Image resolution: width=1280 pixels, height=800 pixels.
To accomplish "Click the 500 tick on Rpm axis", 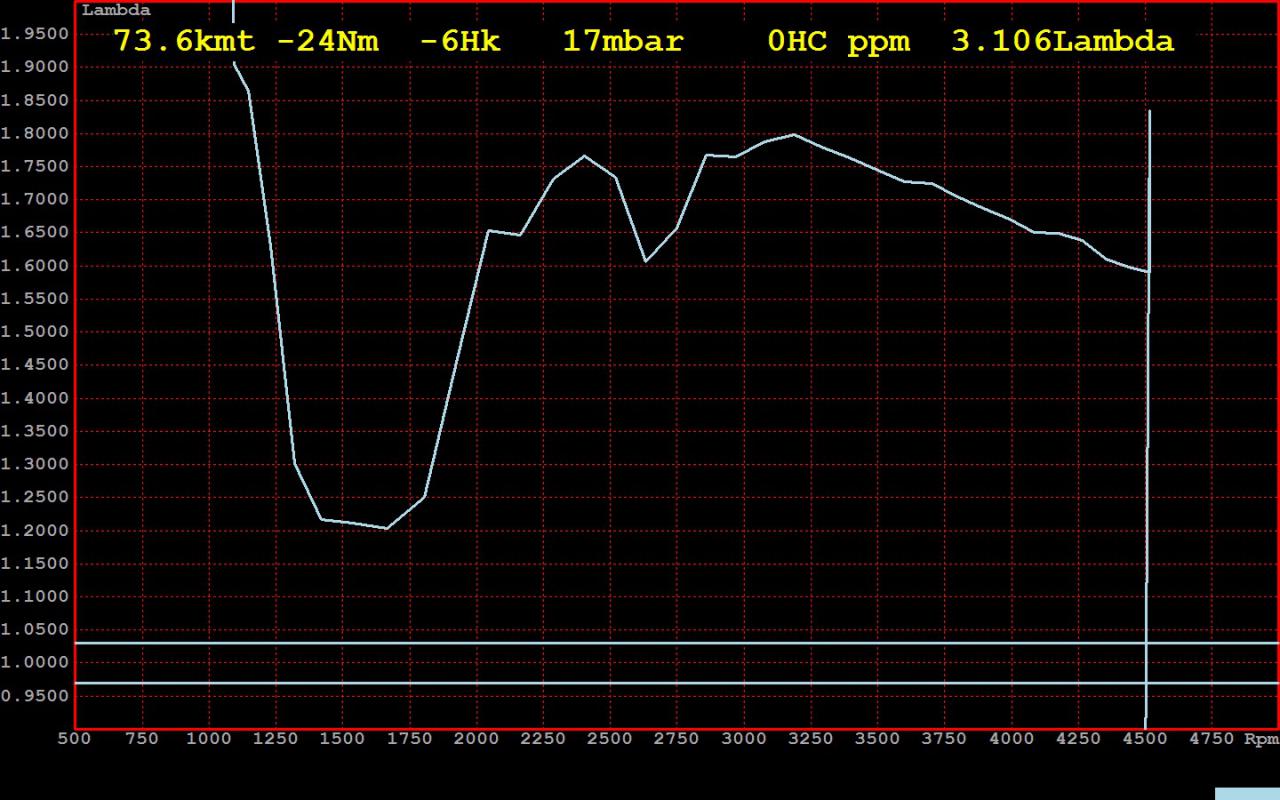I will click(75, 739).
